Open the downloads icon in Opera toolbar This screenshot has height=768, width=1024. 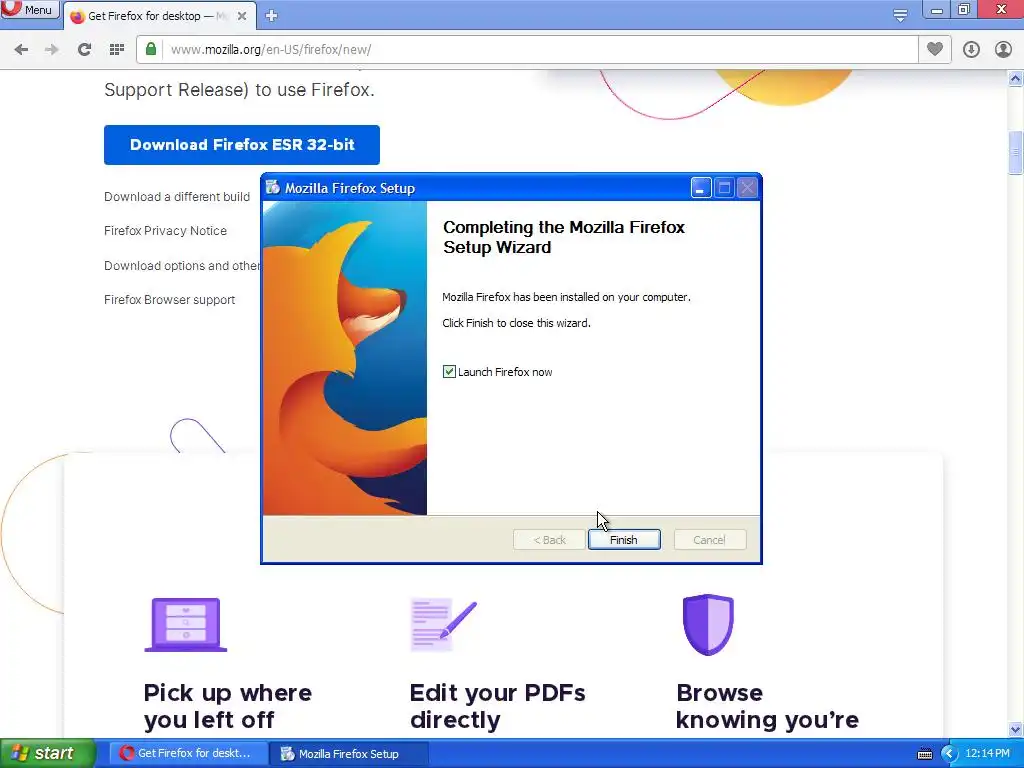[x=971, y=50]
